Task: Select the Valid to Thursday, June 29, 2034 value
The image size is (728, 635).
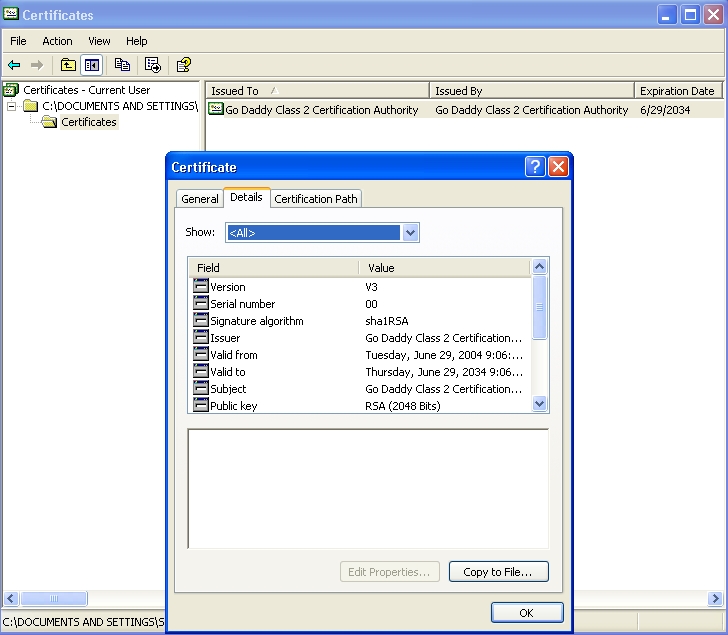Action: pos(444,372)
